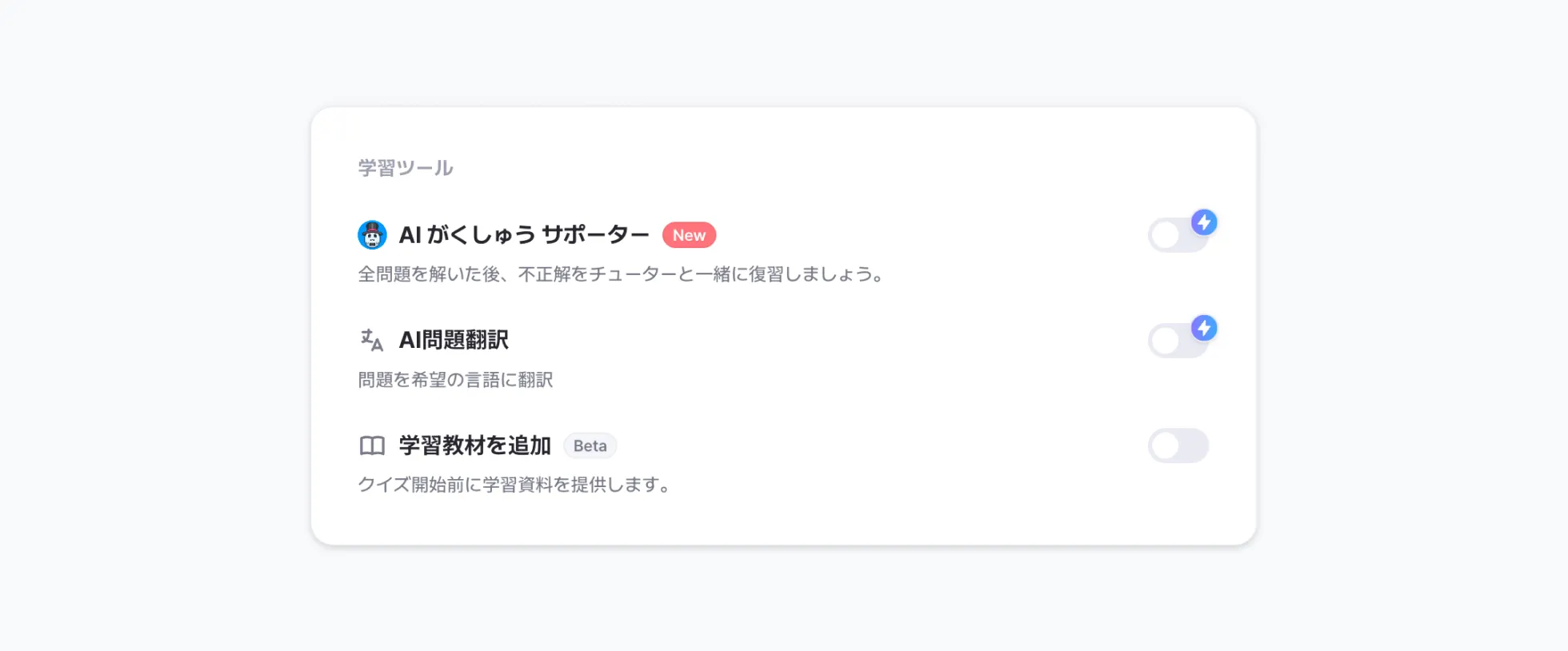Select the AI がくしゅう サポーター title
The image size is (1568, 651).
(x=524, y=235)
